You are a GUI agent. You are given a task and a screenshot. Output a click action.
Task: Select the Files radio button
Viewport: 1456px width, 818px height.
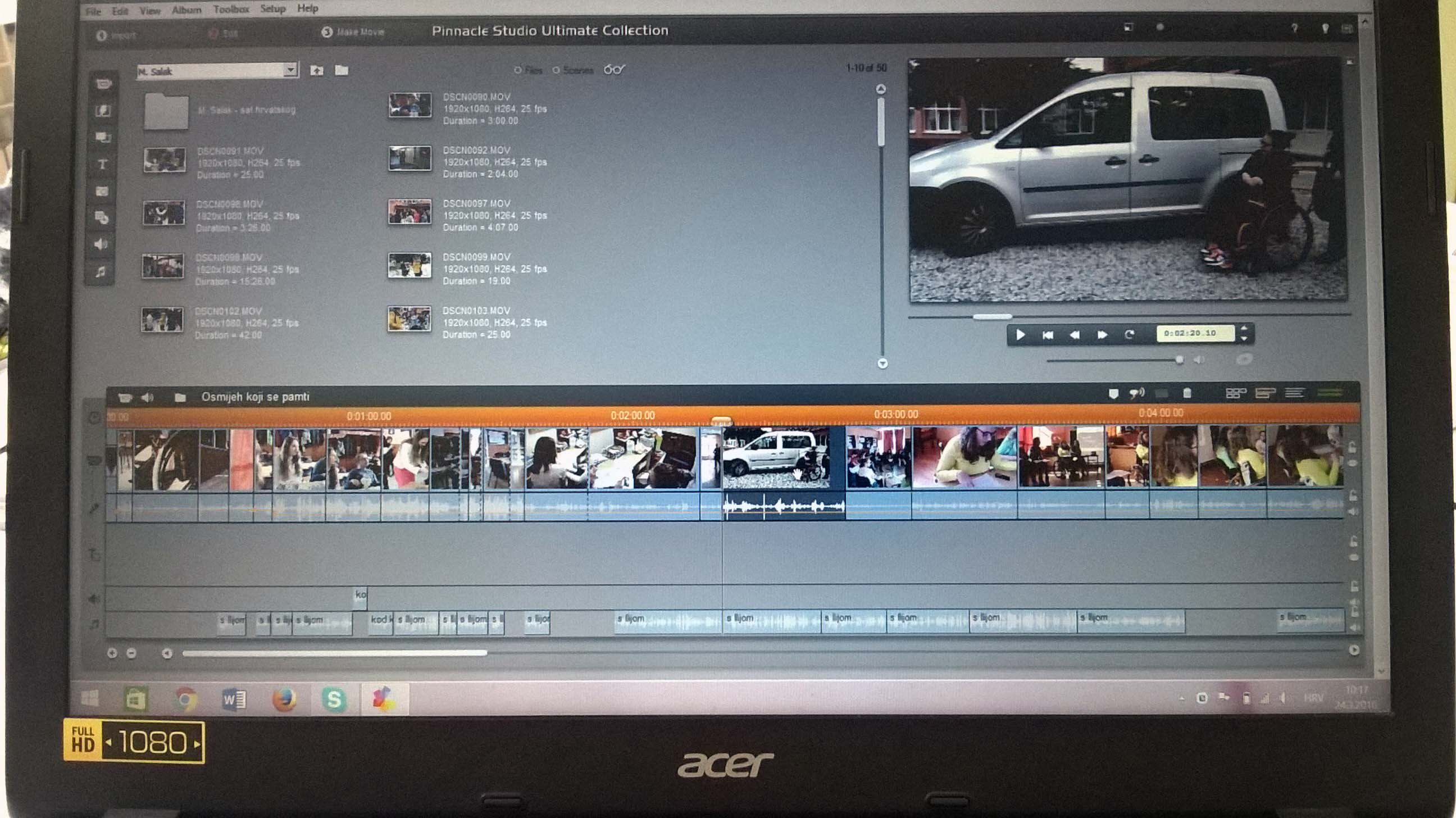click(x=518, y=71)
